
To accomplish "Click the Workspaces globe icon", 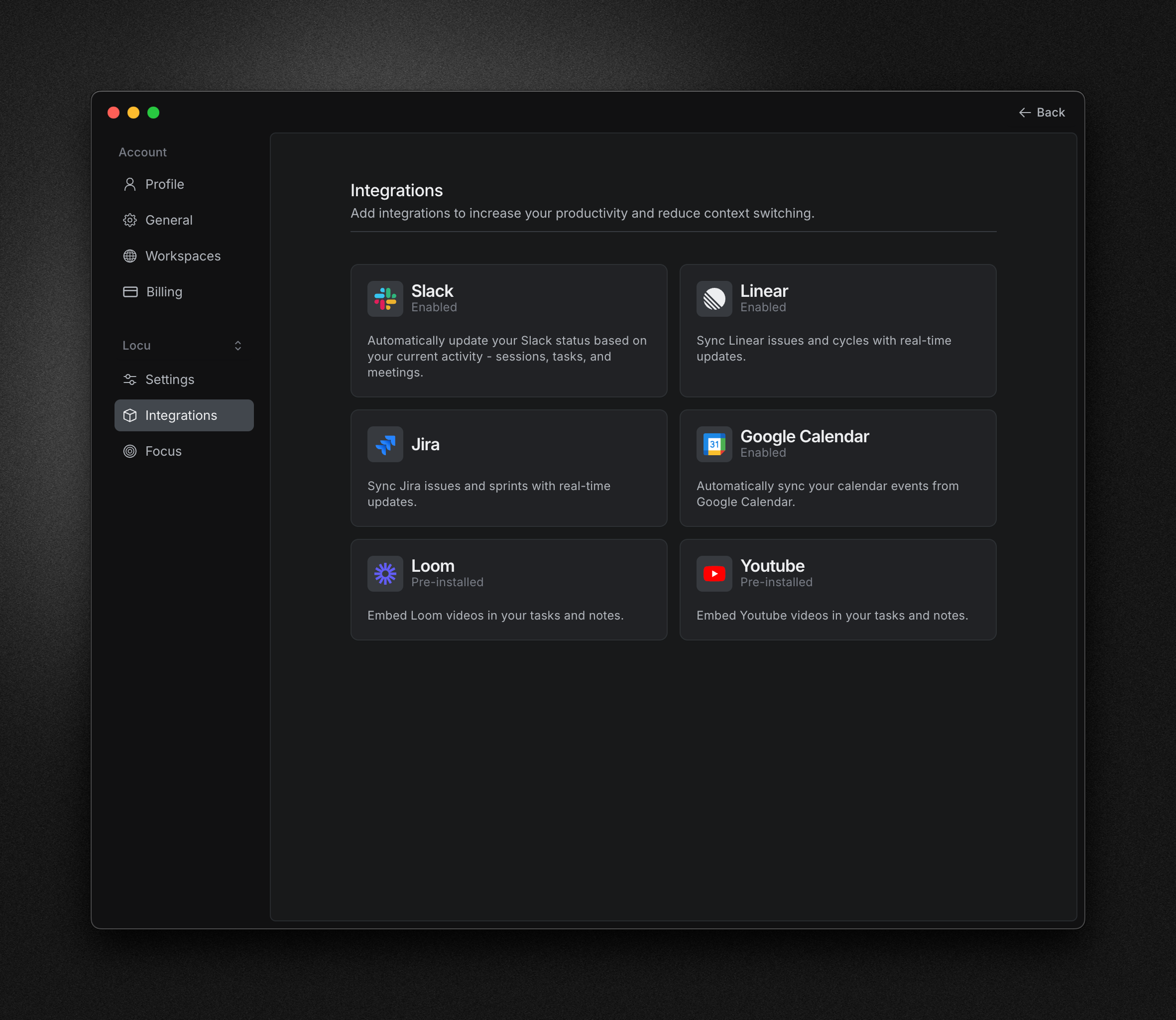I will [130, 256].
